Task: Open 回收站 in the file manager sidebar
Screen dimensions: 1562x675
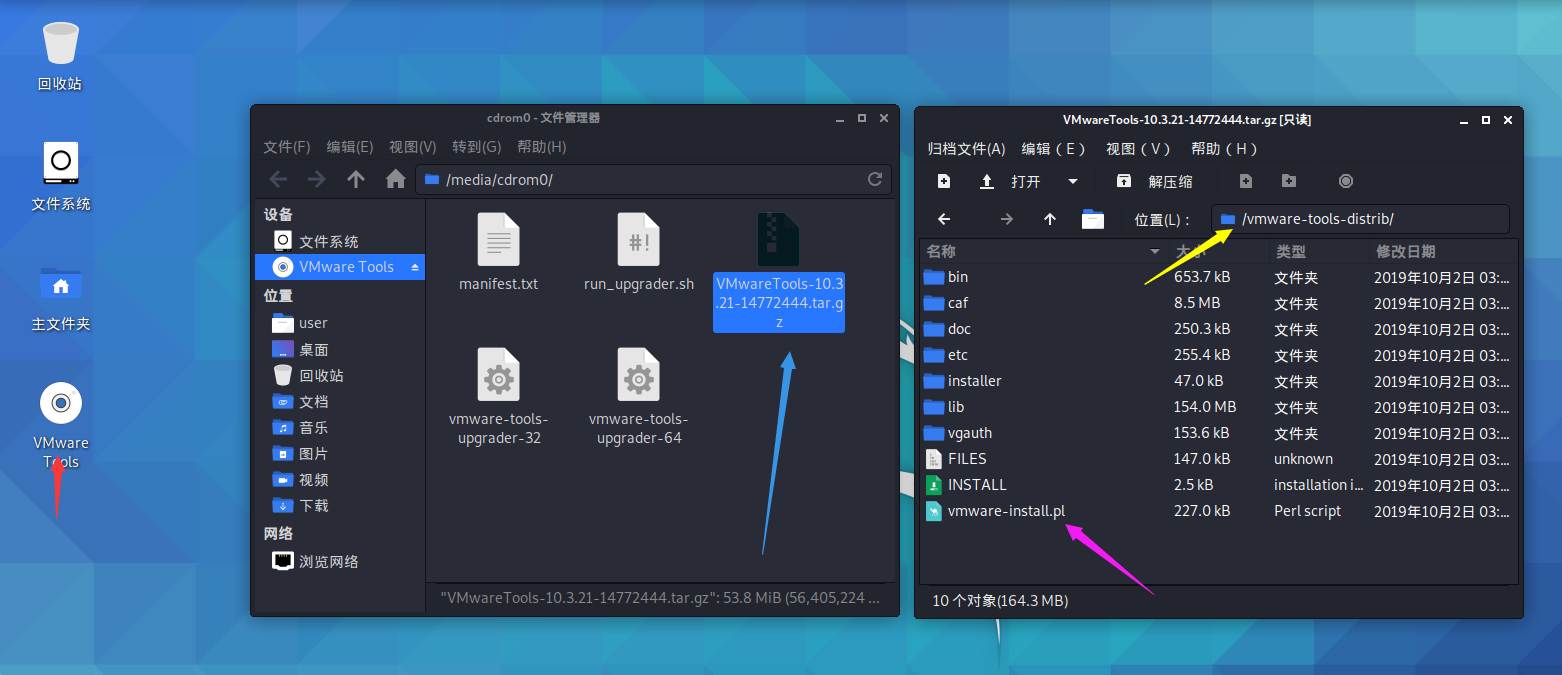Action: tap(340, 376)
